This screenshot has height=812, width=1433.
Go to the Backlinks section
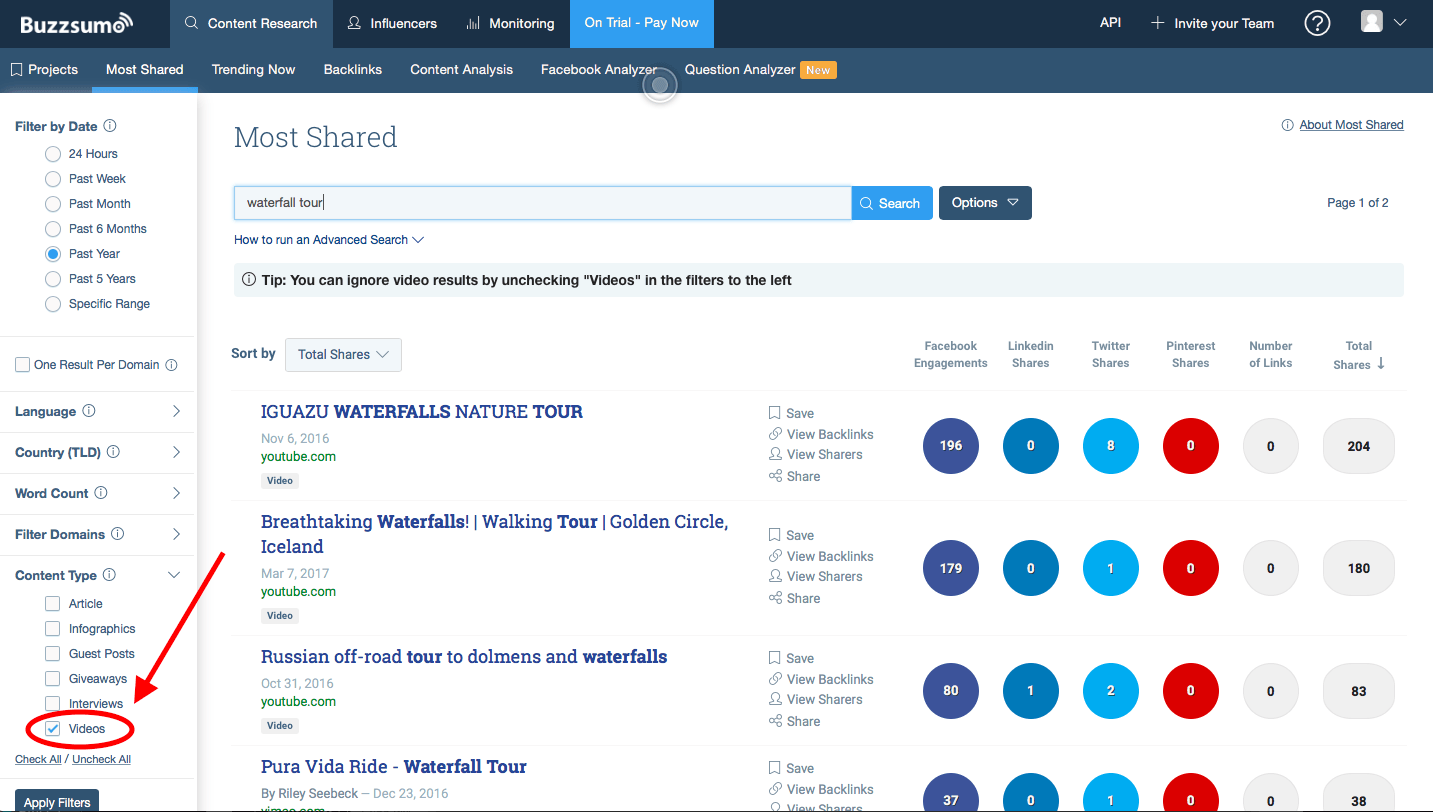point(353,69)
